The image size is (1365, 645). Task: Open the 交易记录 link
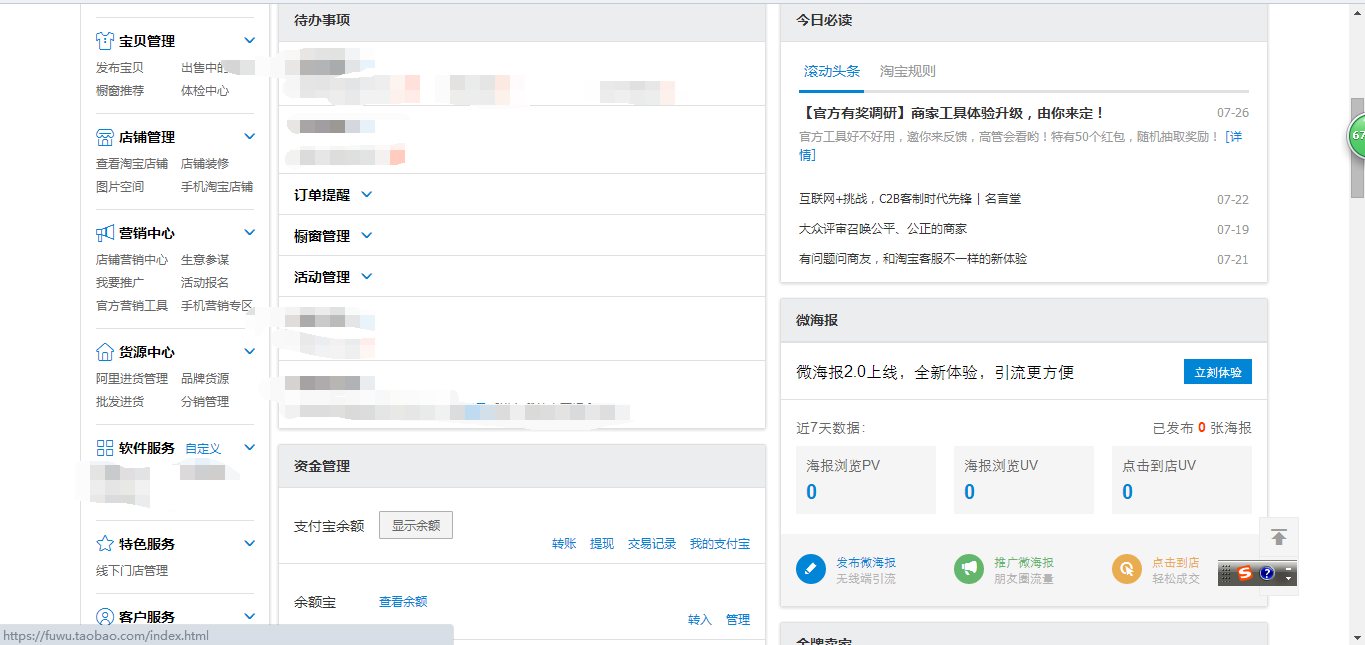click(652, 544)
